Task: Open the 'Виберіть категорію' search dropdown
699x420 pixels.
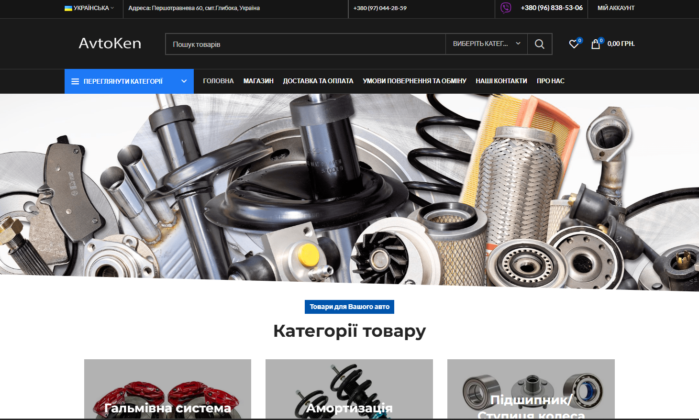Action: 487,44
